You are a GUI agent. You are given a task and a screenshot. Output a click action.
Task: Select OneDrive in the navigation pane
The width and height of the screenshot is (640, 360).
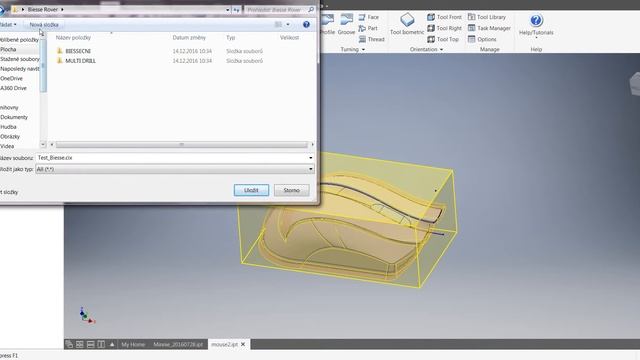click(11, 78)
